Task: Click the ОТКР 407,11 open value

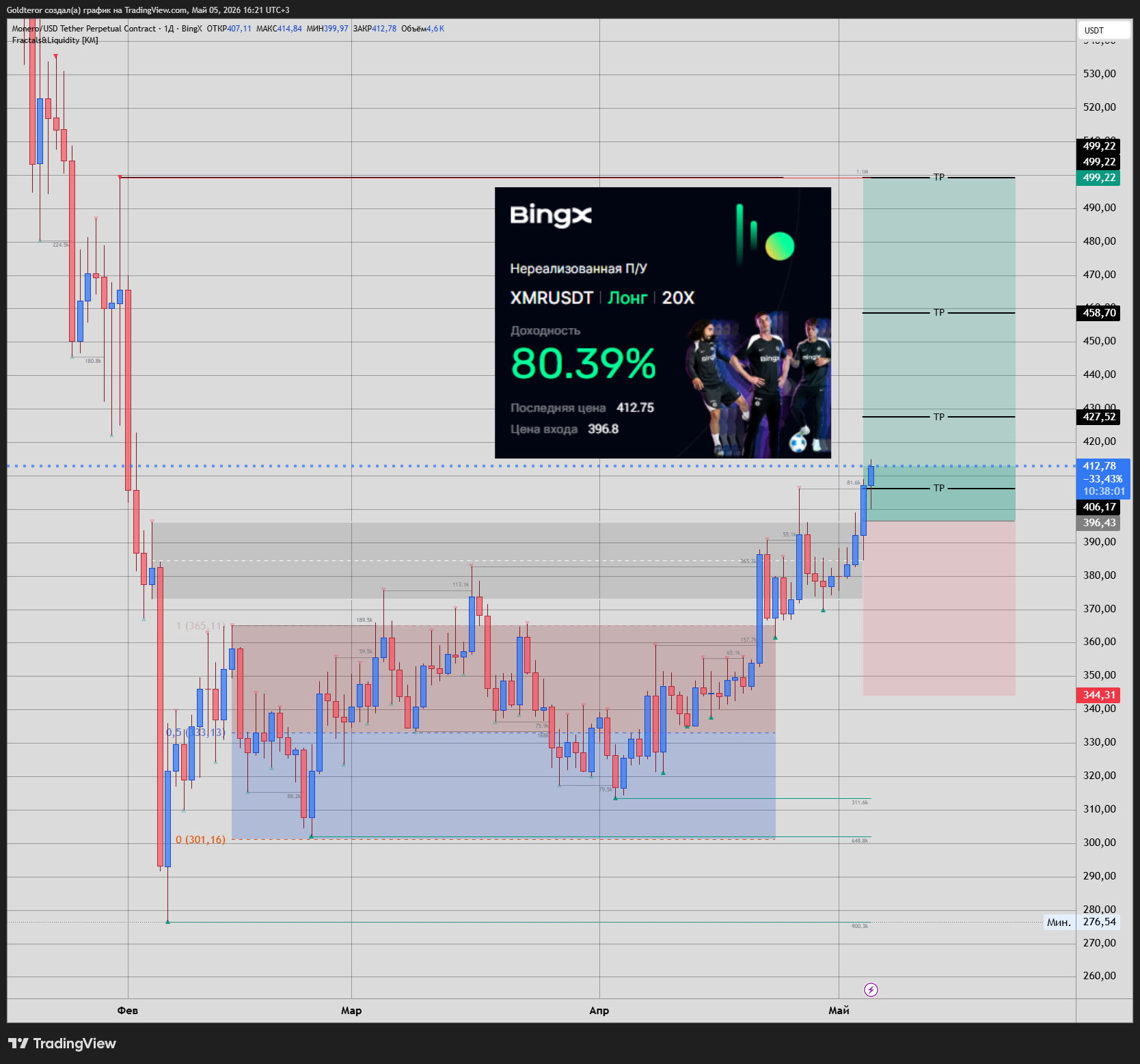Action: coord(229,29)
